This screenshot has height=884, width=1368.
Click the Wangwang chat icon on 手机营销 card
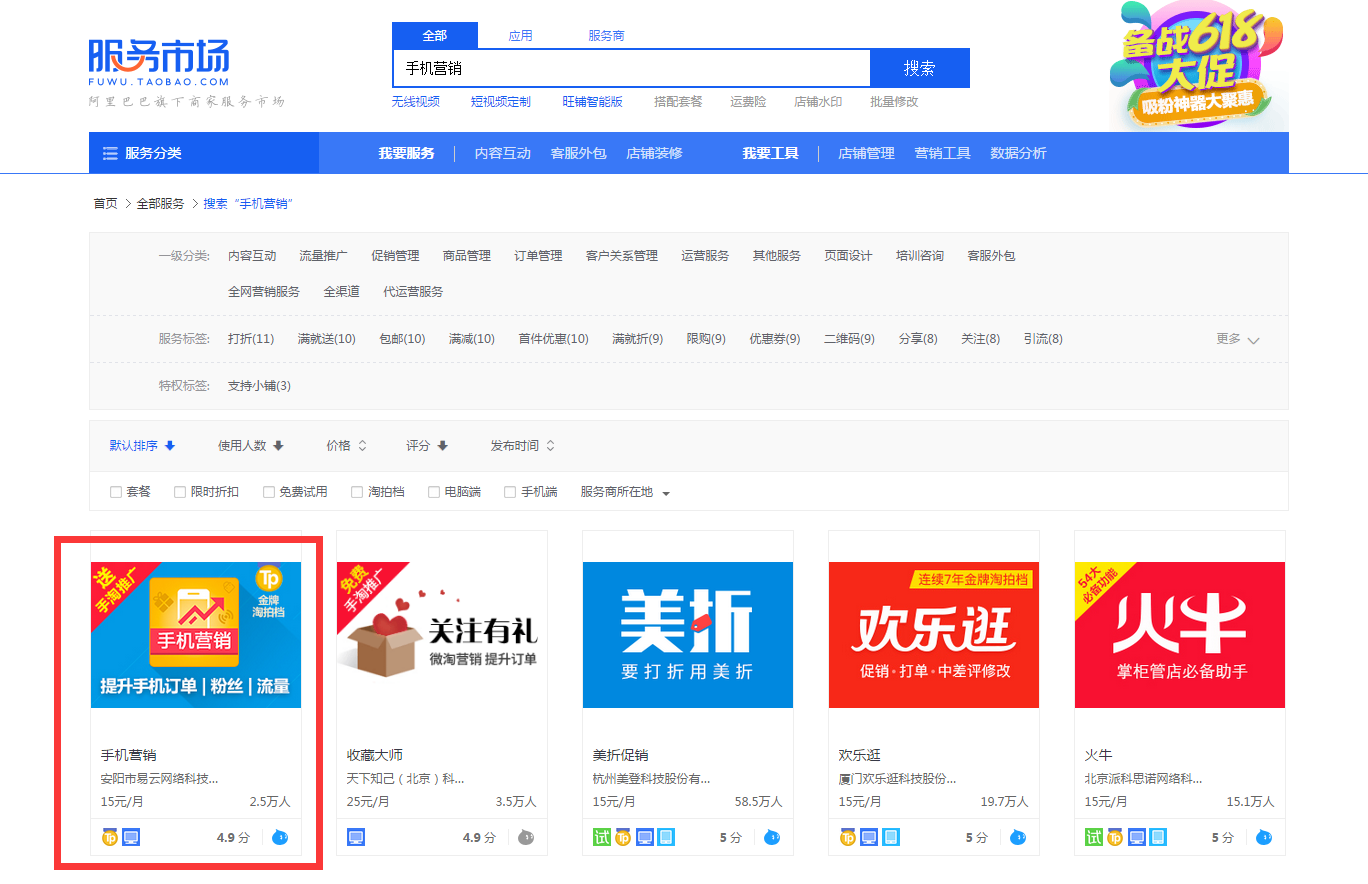pyautogui.click(x=280, y=837)
